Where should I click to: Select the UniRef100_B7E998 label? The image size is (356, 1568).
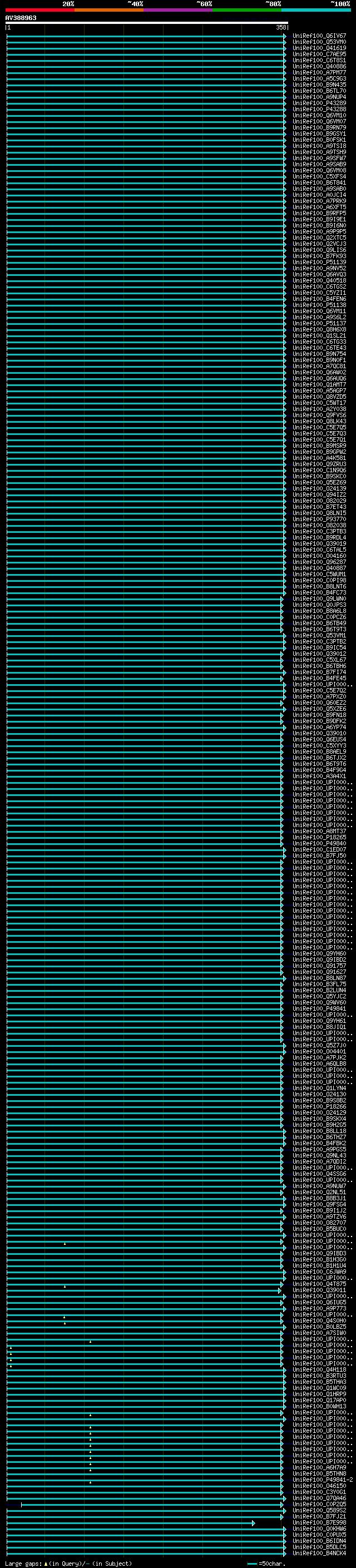(x=319, y=1522)
